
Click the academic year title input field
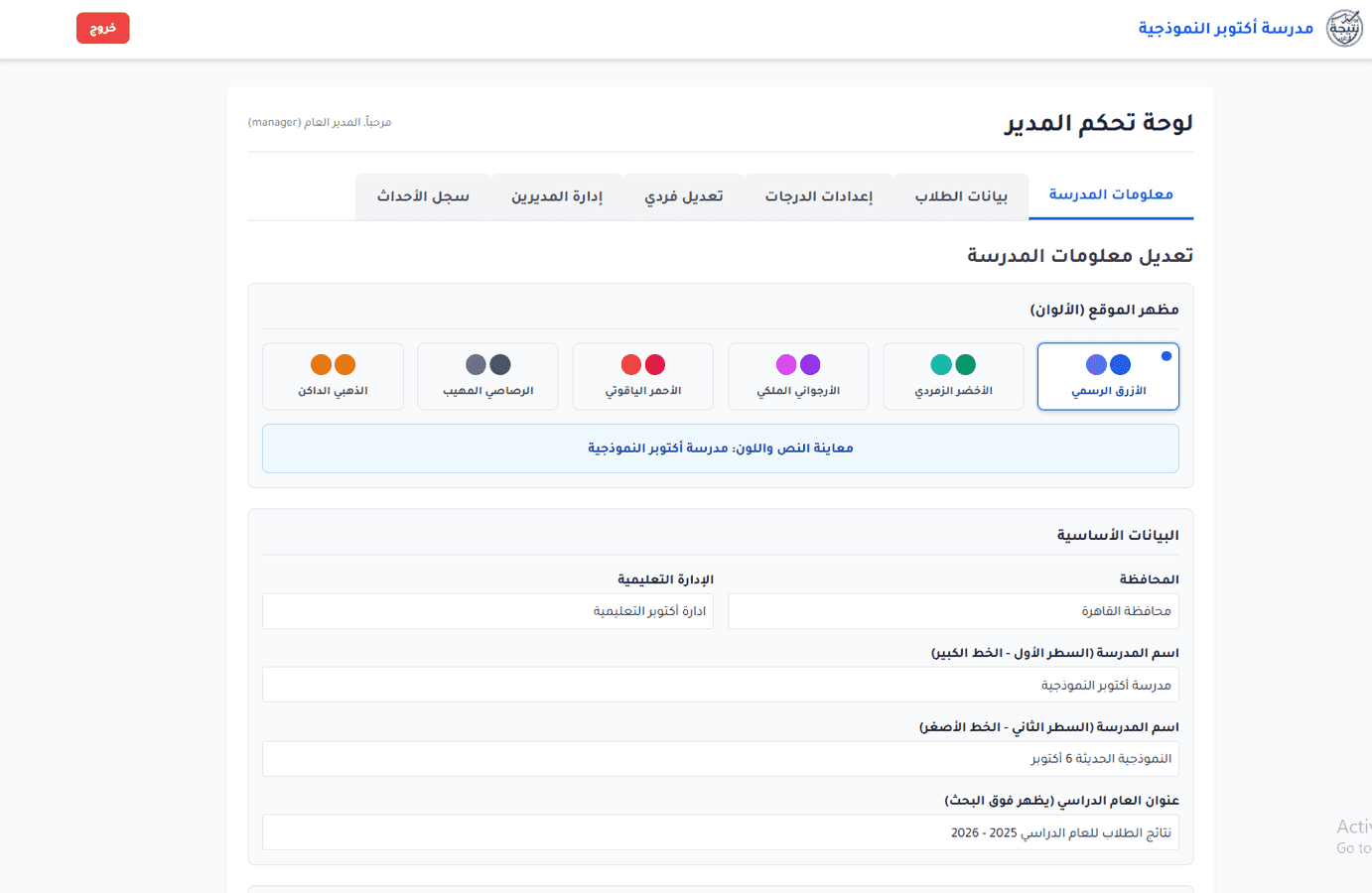coord(720,831)
